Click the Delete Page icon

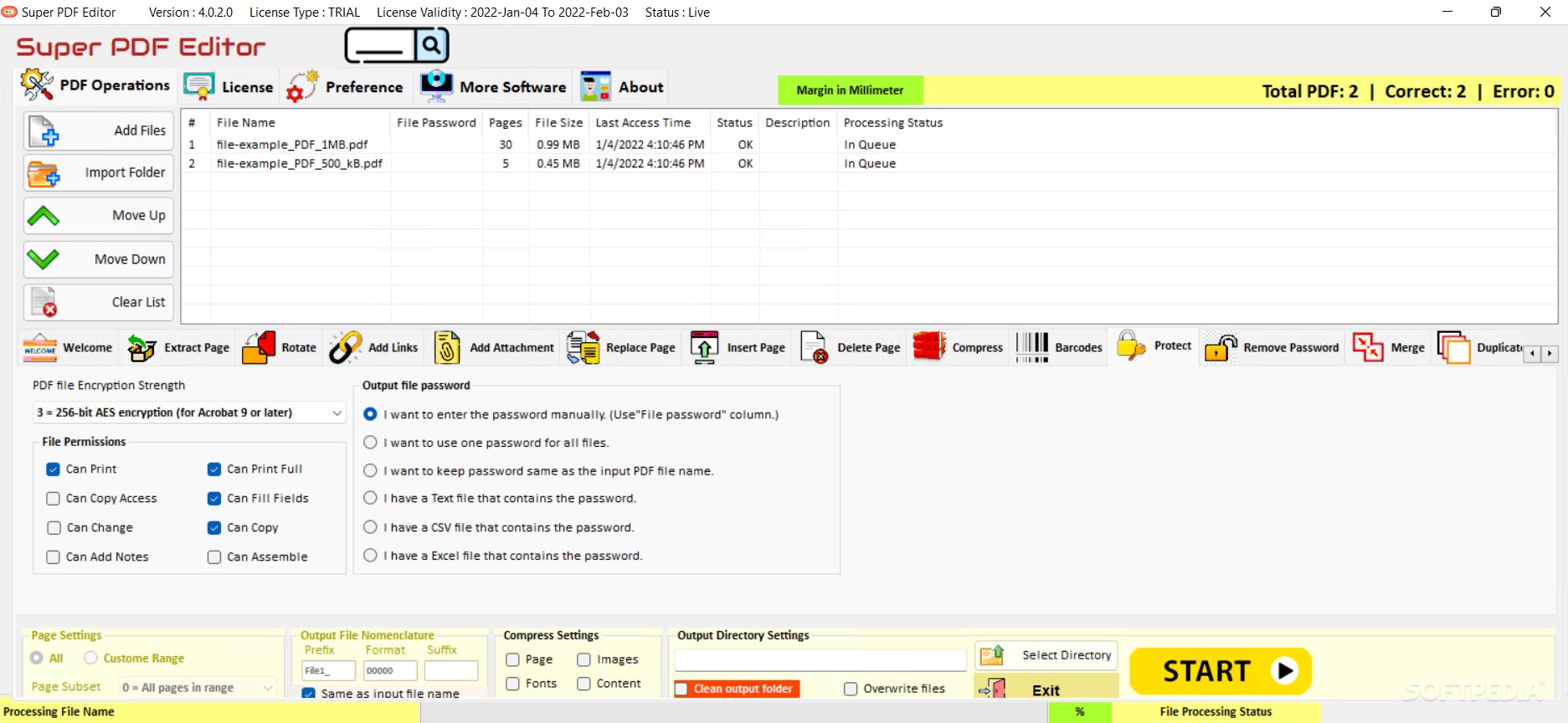815,347
